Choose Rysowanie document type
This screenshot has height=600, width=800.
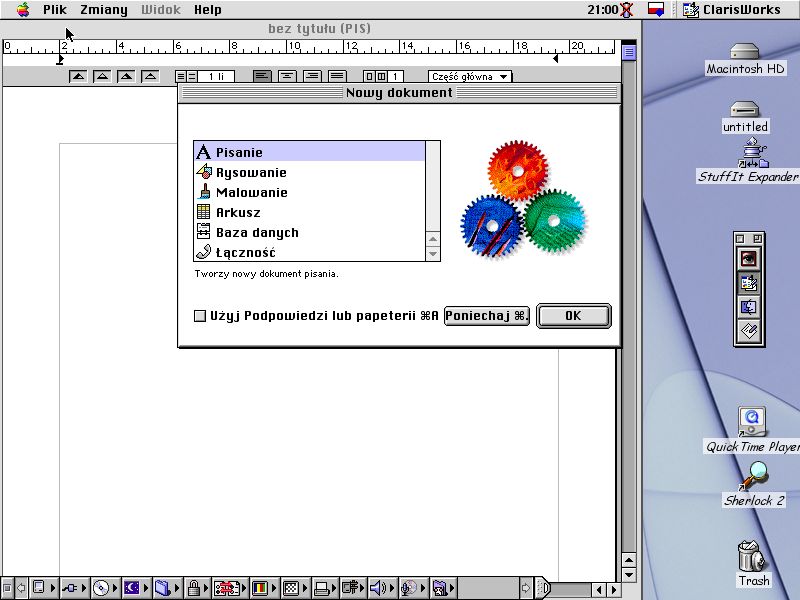(309, 172)
